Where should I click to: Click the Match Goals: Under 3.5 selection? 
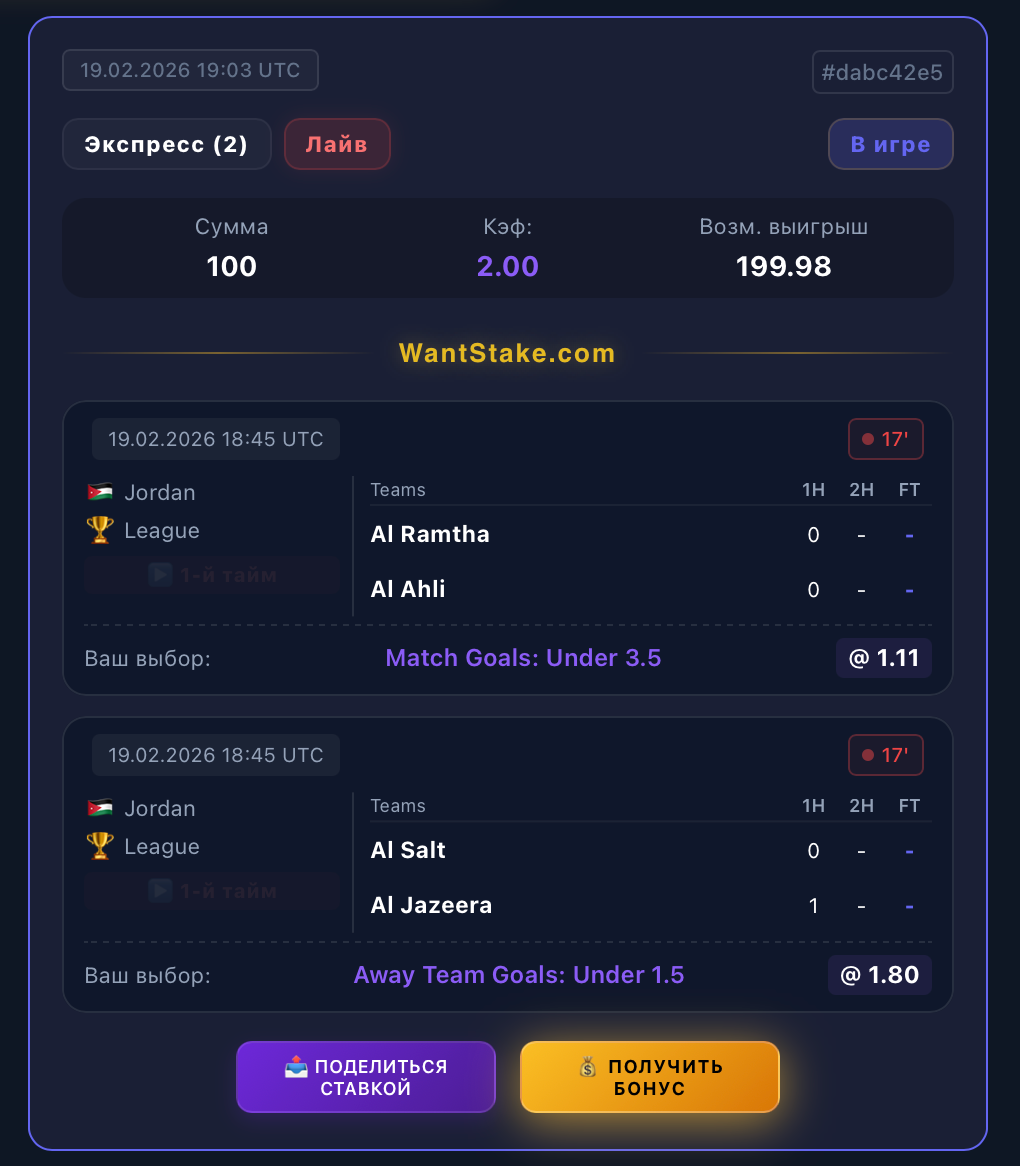coord(523,658)
